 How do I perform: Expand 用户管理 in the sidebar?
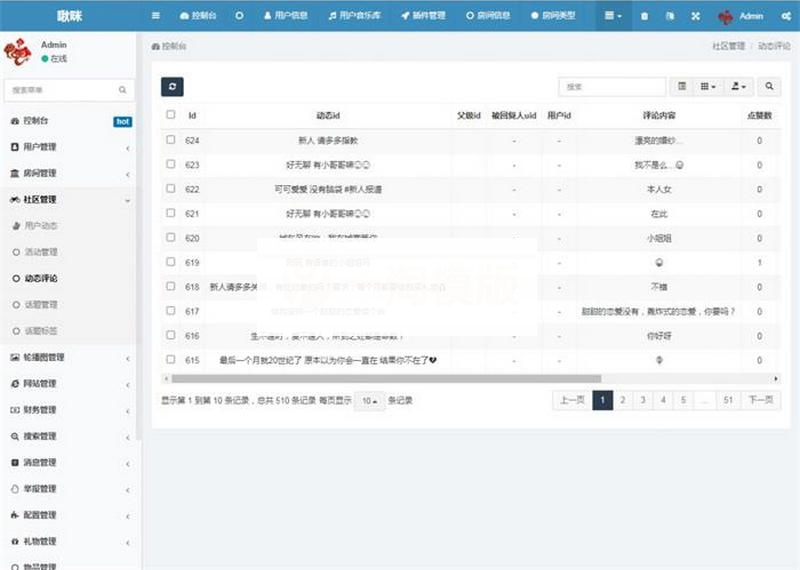tap(70, 147)
